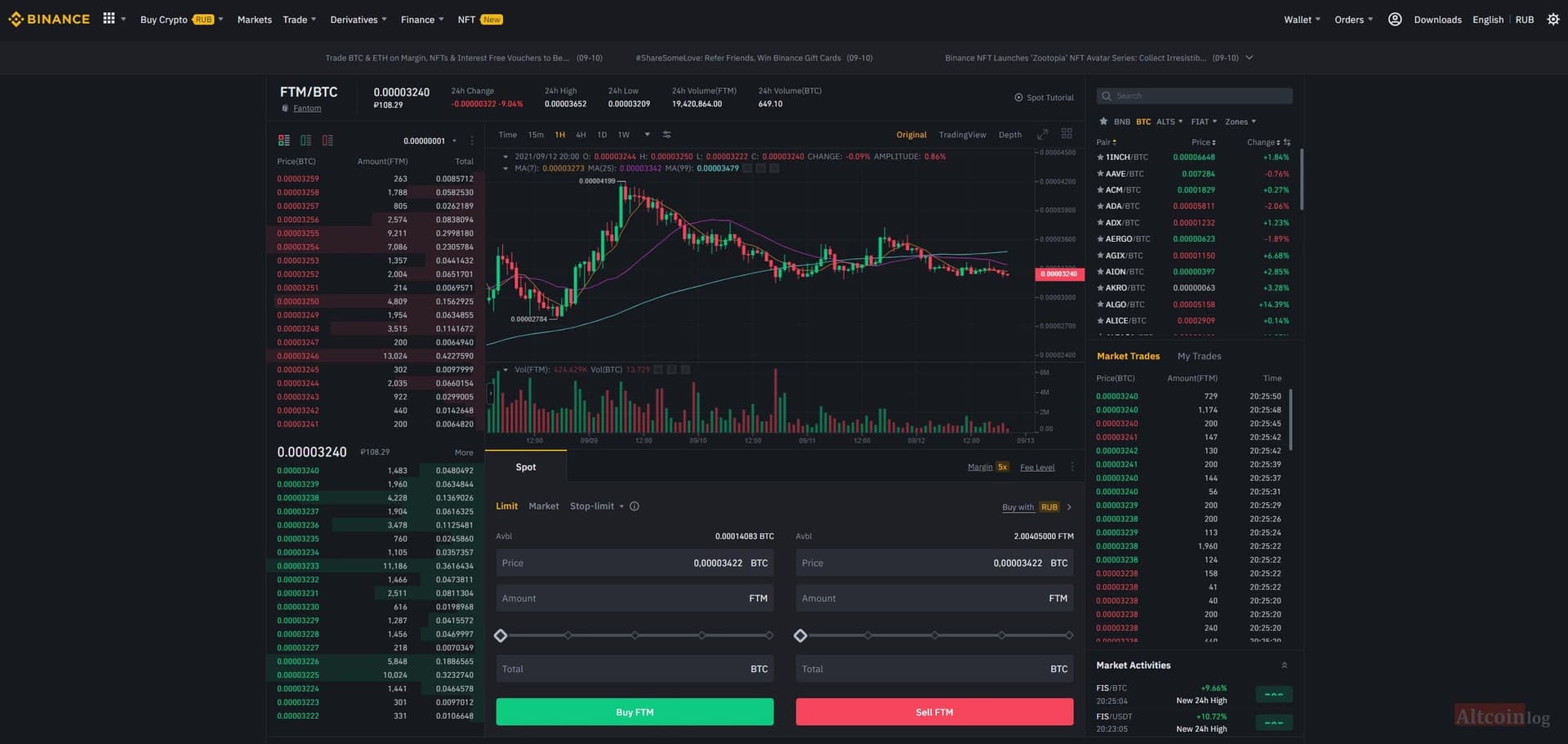This screenshot has width=1568, height=744.
Task: Select the 15m chart interval
Action: (x=536, y=135)
